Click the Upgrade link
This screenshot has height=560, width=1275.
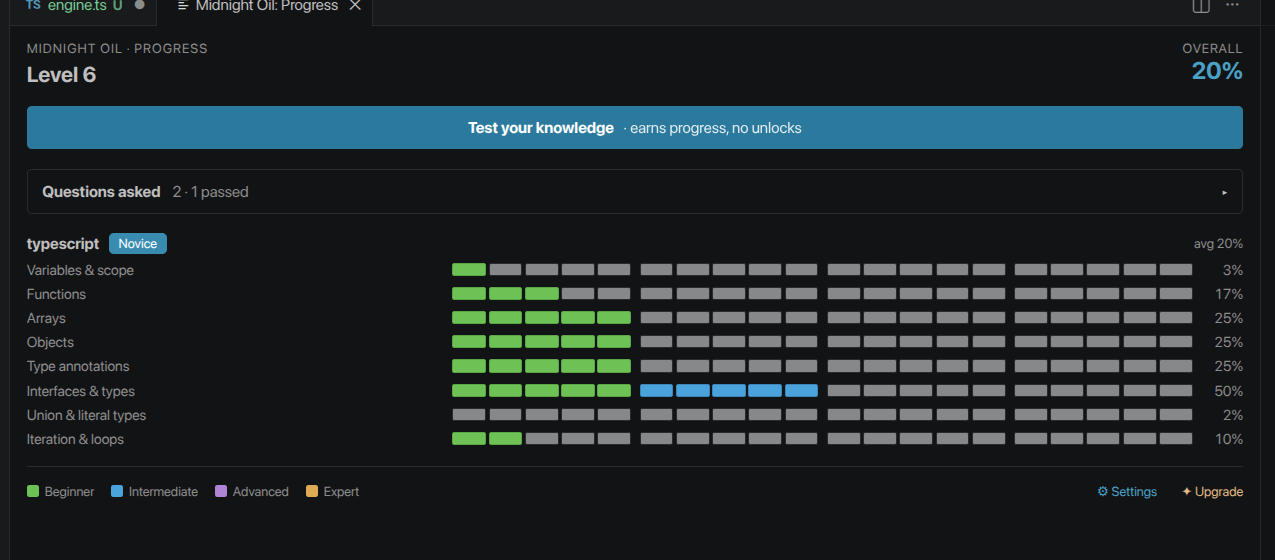(1212, 492)
